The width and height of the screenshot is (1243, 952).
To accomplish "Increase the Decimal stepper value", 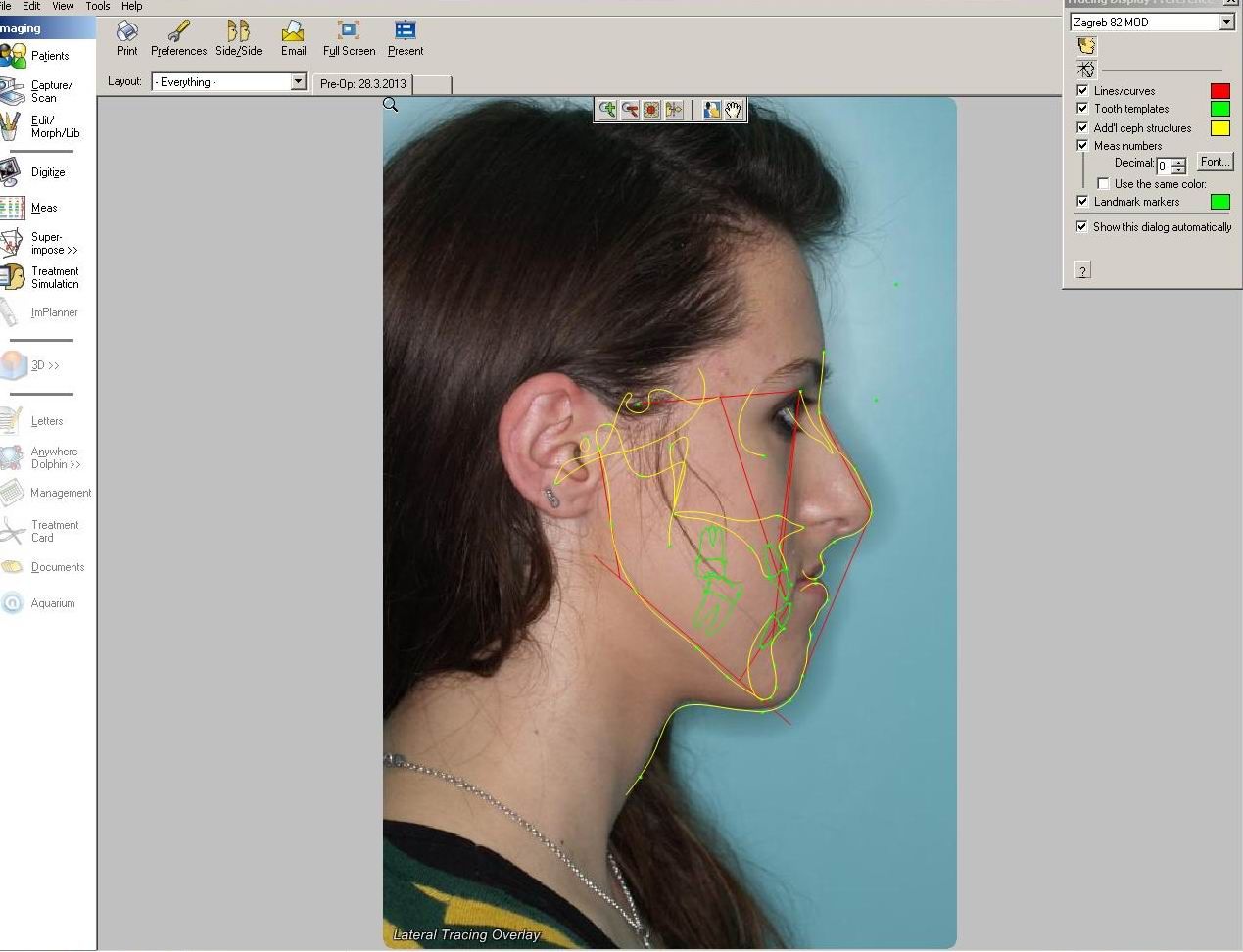I will point(1179,162).
